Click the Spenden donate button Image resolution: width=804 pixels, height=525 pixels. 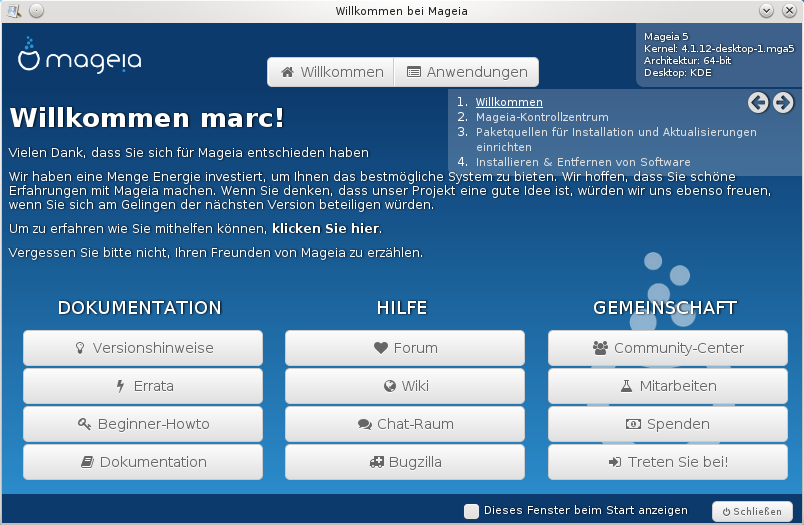point(668,424)
